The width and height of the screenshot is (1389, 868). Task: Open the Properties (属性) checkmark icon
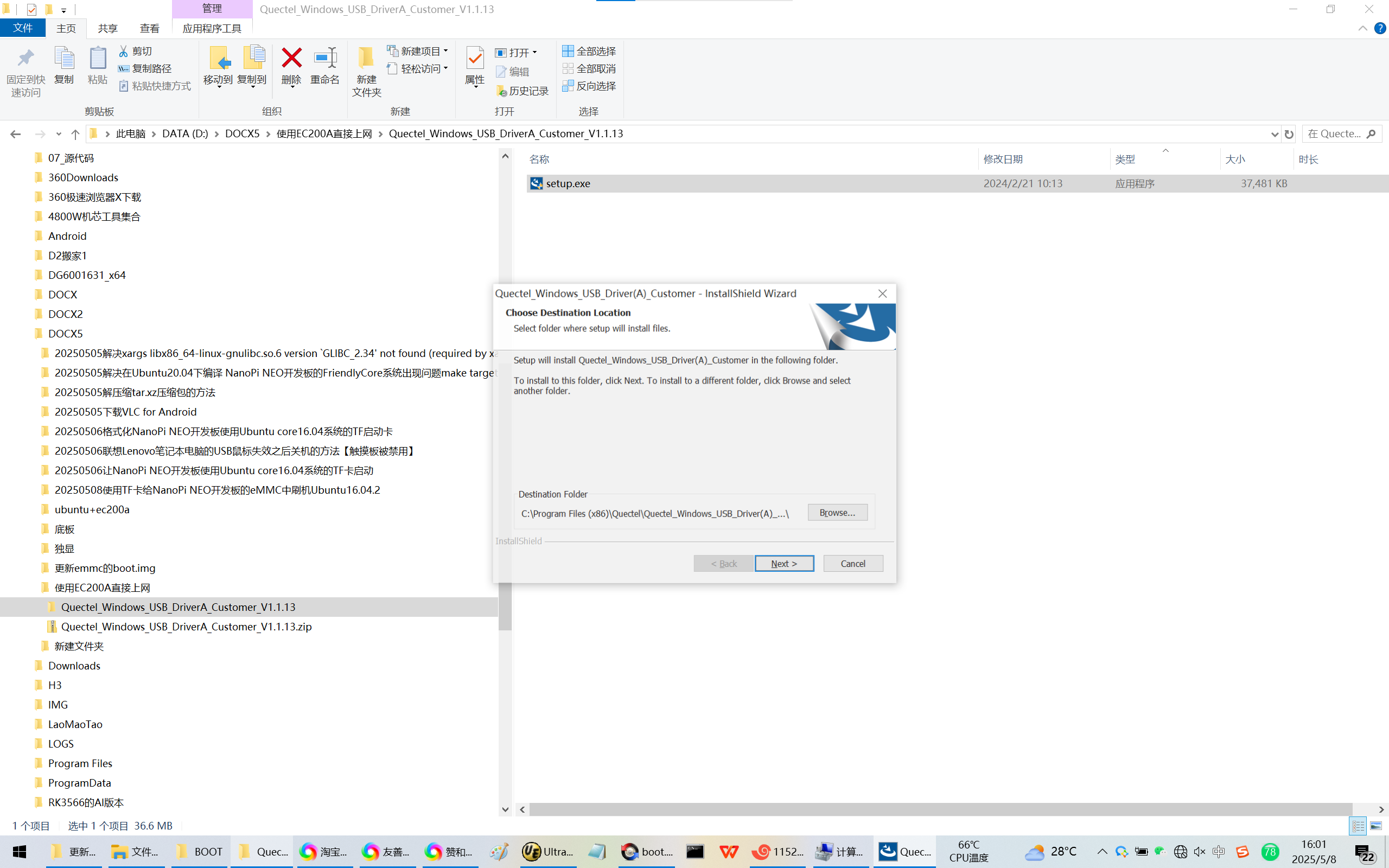(475, 58)
